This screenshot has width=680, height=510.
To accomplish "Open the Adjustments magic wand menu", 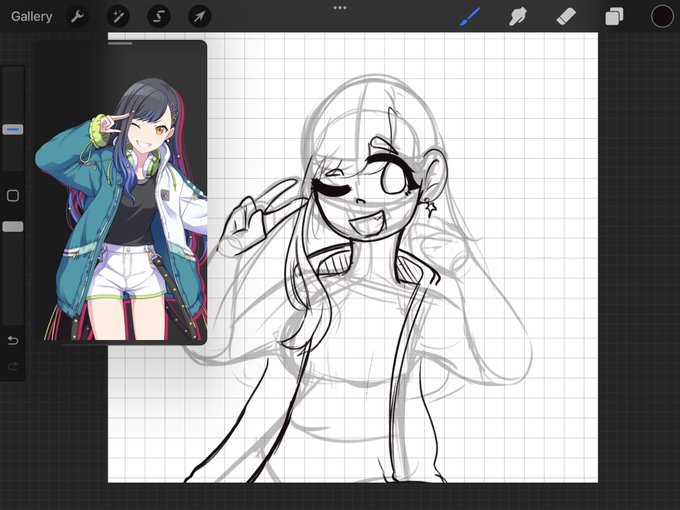I will coord(118,16).
